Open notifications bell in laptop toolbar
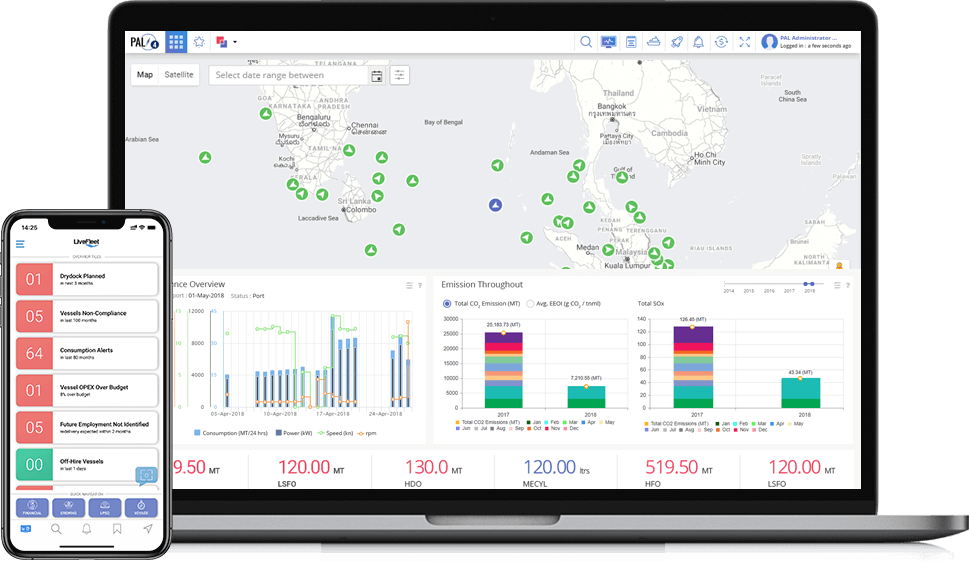Image resolution: width=969 pixels, height=563 pixels. pyautogui.click(x=698, y=42)
